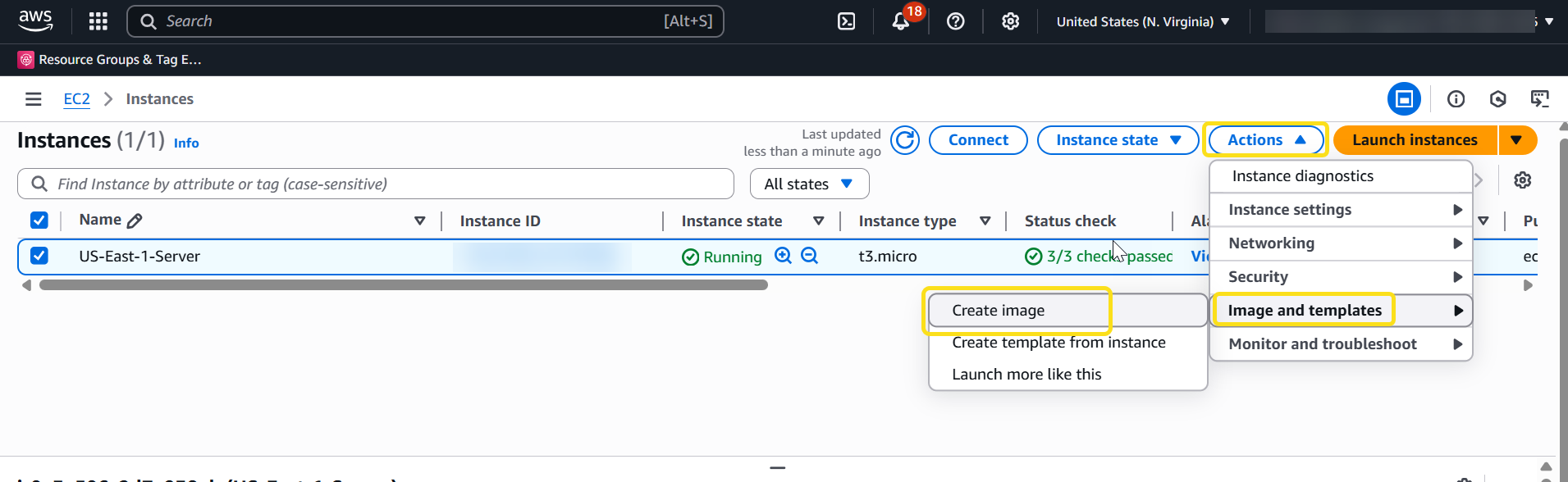Viewport: 1568px width, 482px height.
Task: Click the Launch instances button
Action: click(1415, 140)
